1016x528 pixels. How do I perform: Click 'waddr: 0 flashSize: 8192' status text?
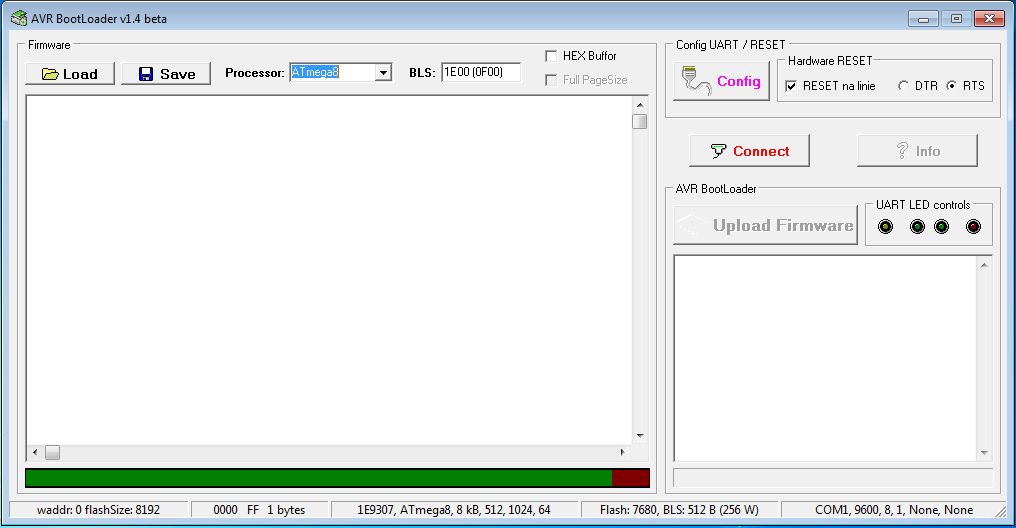click(x=98, y=510)
